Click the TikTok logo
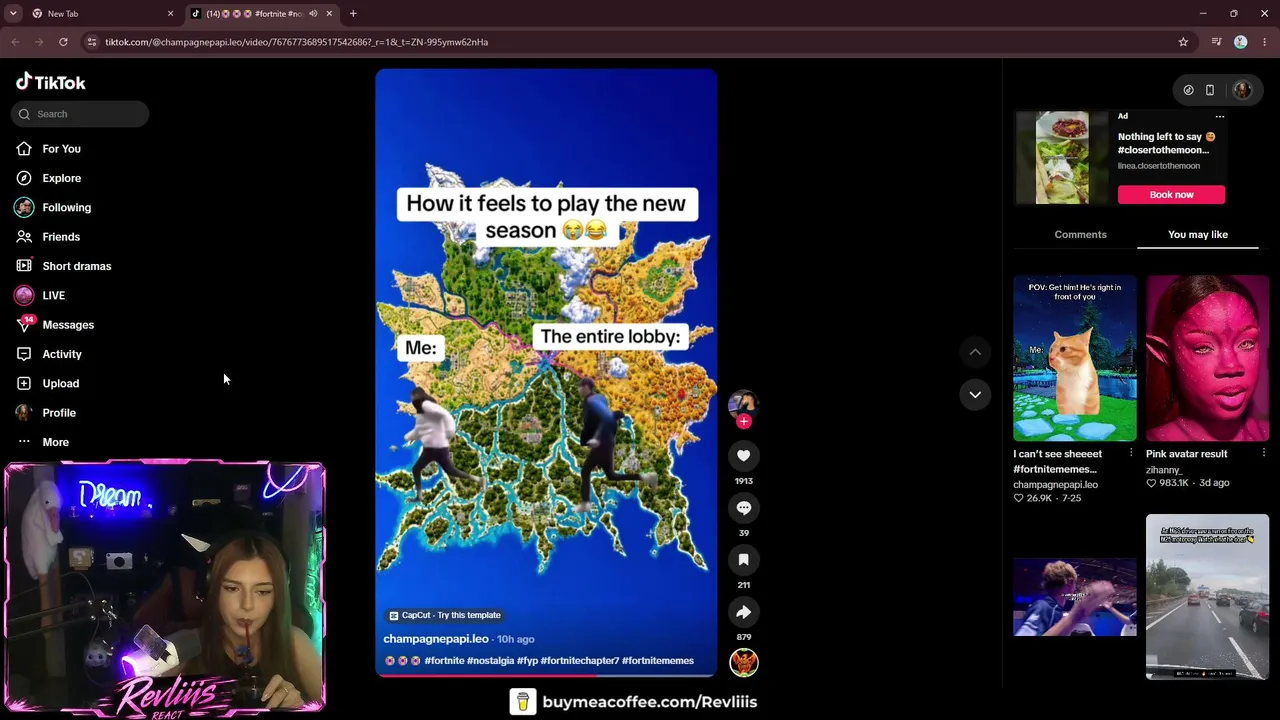Image resolution: width=1280 pixels, height=720 pixels. [51, 82]
